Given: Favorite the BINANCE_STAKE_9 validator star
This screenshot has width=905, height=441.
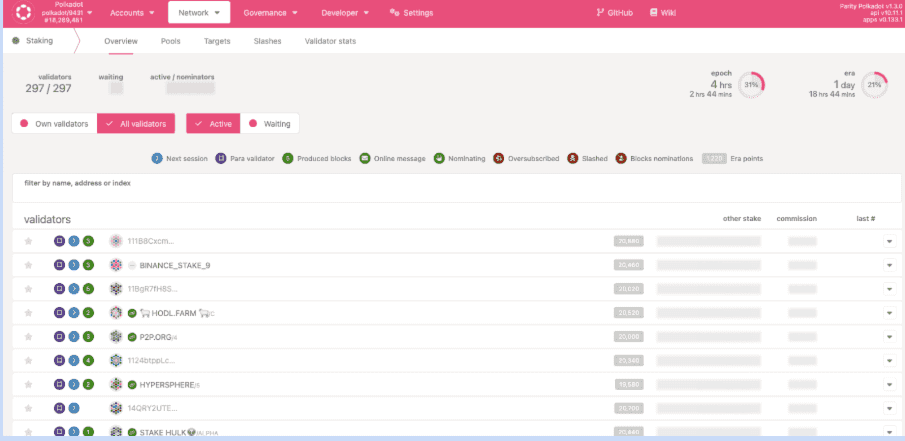Looking at the screenshot, I should (x=29, y=265).
